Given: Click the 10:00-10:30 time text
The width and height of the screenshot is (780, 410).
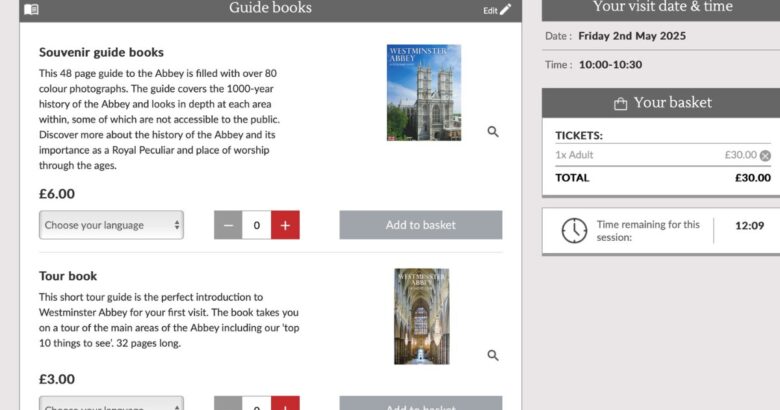Looking at the screenshot, I should click(610, 65).
